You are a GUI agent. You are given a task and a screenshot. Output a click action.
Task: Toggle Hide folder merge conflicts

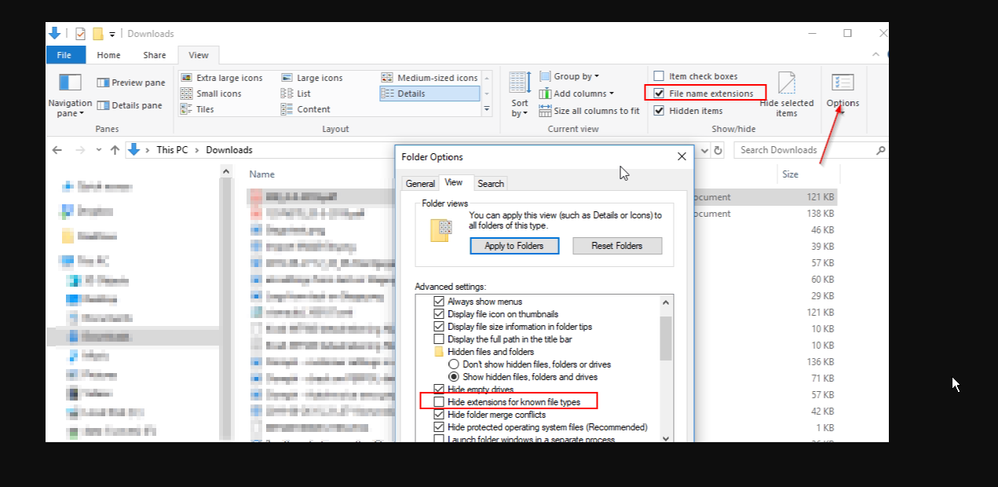coord(439,414)
